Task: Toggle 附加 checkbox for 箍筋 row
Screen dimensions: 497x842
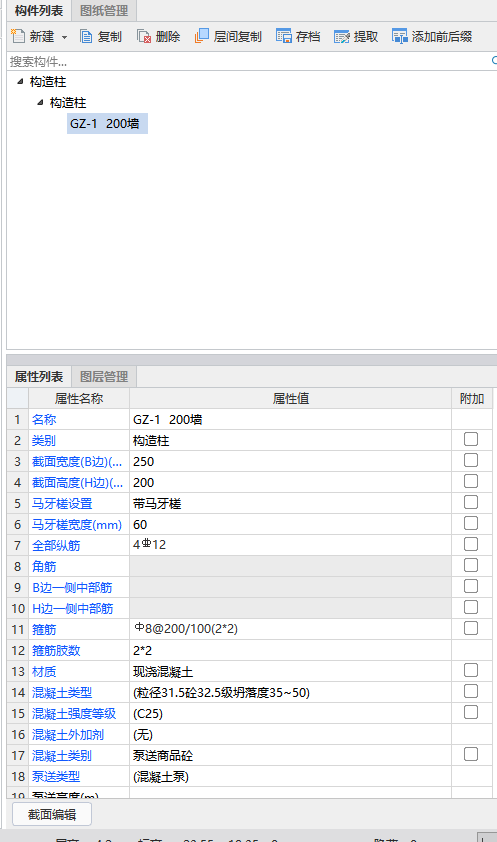Action: (471, 628)
